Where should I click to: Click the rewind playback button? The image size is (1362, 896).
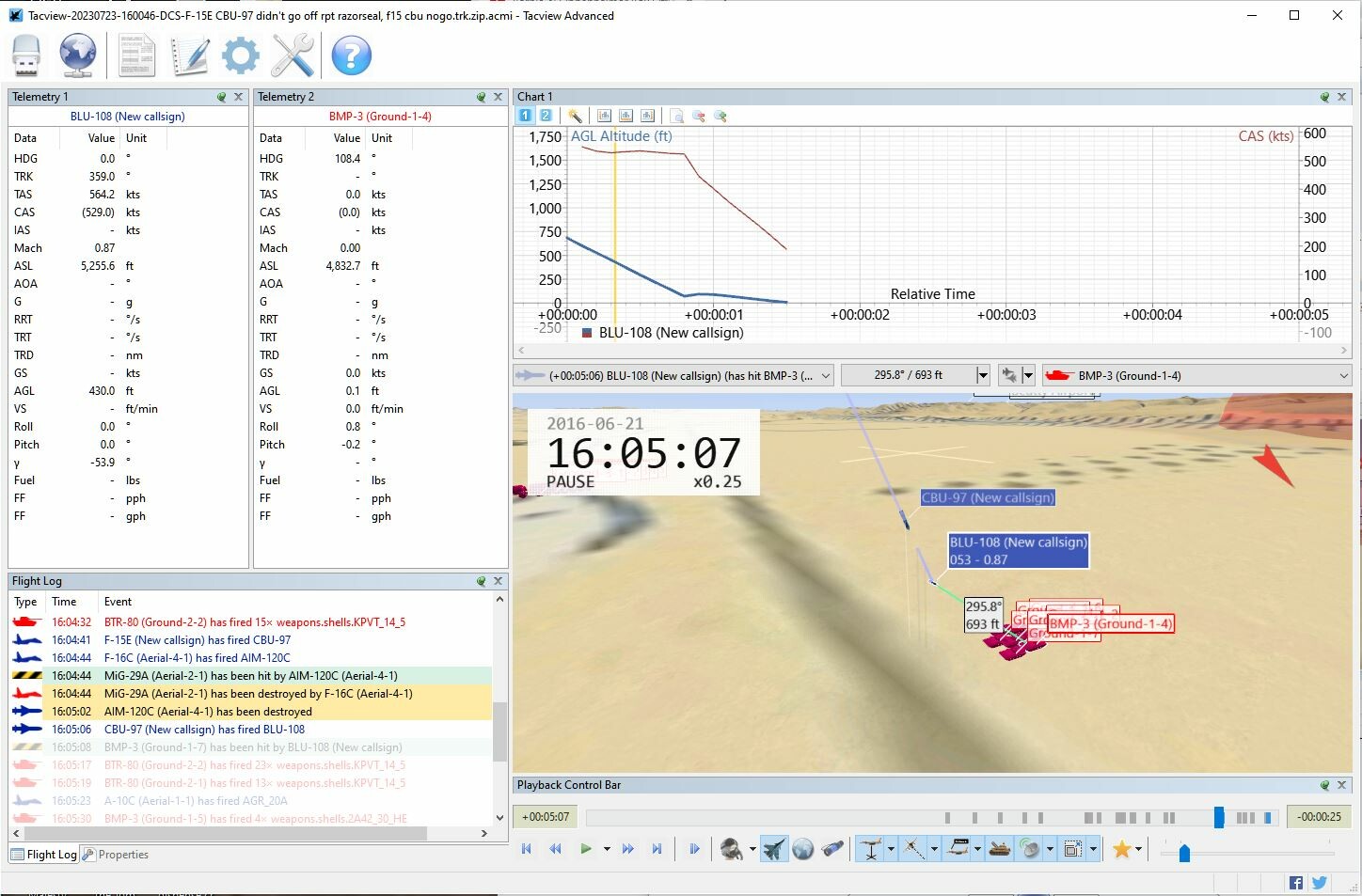(x=555, y=849)
